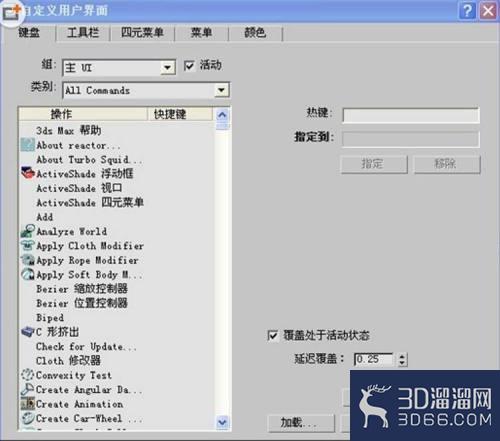Sort by the 操作 column header
The image size is (500, 441).
83,114
